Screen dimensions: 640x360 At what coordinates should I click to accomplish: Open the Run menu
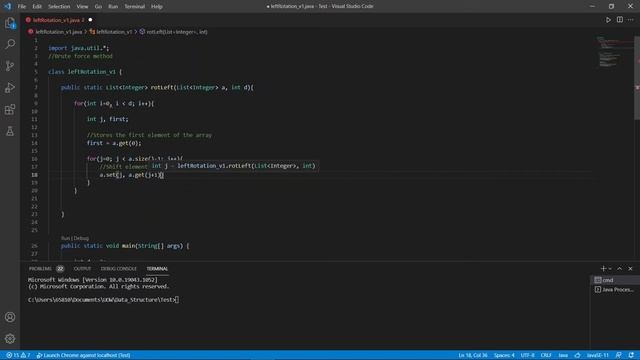113,6
